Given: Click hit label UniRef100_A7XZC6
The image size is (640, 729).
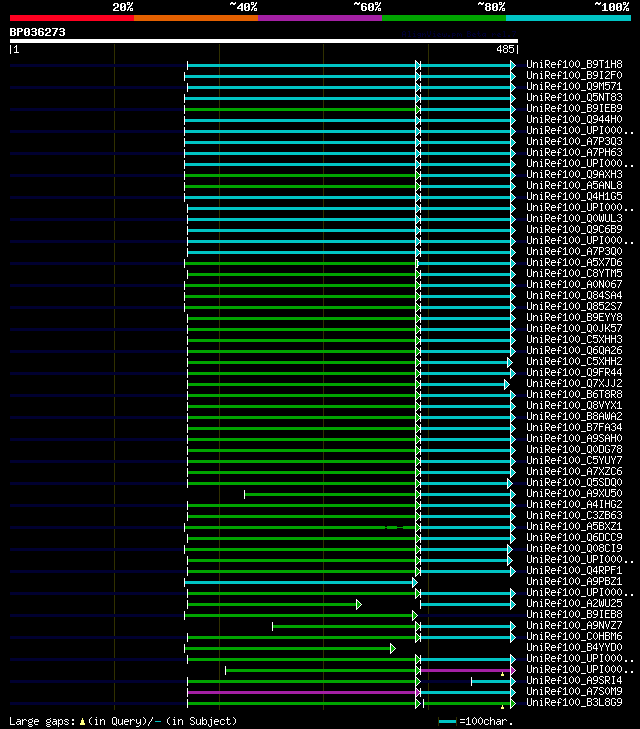Looking at the screenshot, I should (x=574, y=471).
